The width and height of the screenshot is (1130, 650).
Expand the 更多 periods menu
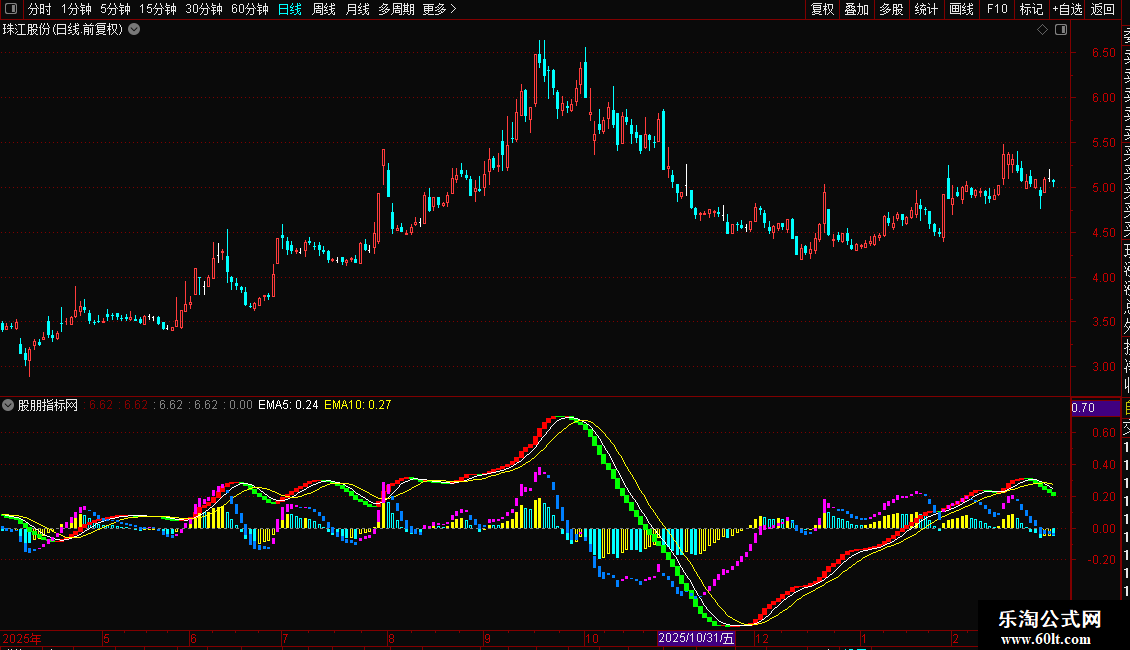pyautogui.click(x=439, y=9)
